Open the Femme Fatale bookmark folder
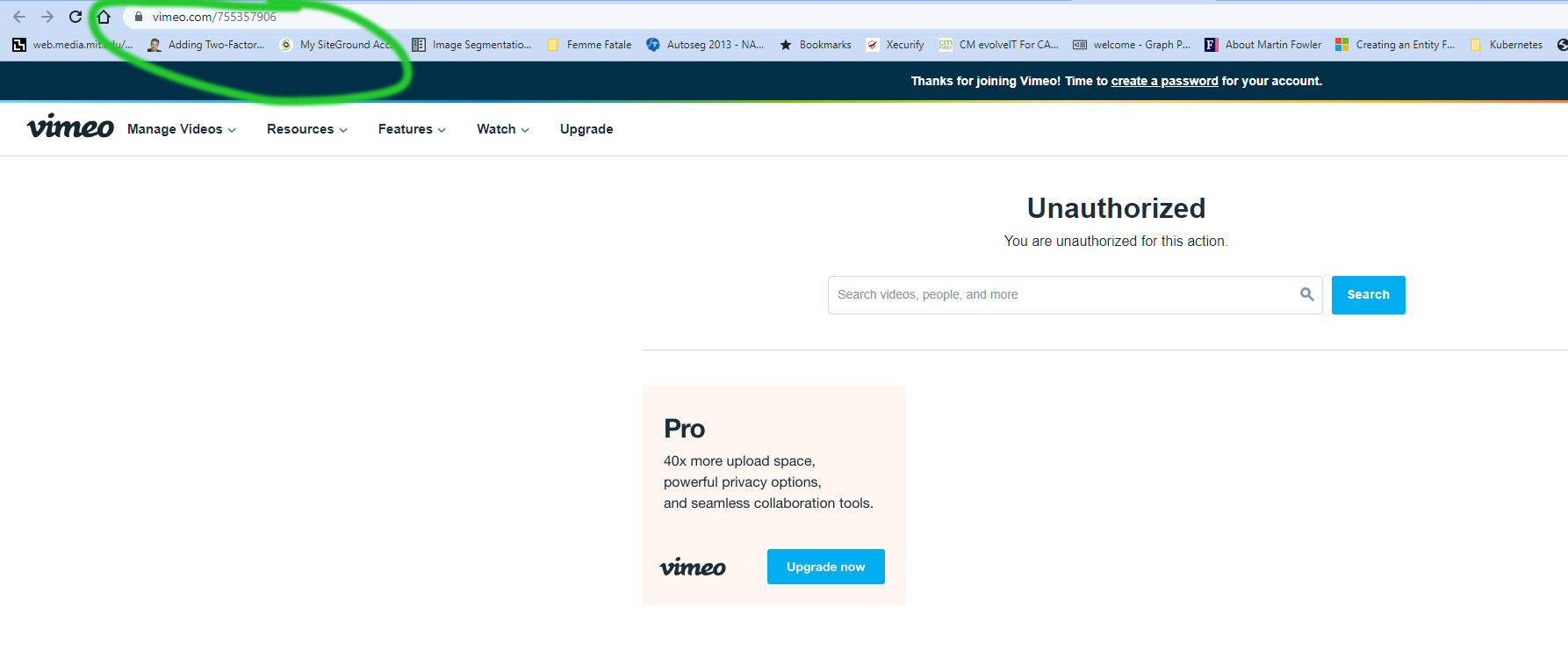This screenshot has width=1568, height=651. click(589, 45)
